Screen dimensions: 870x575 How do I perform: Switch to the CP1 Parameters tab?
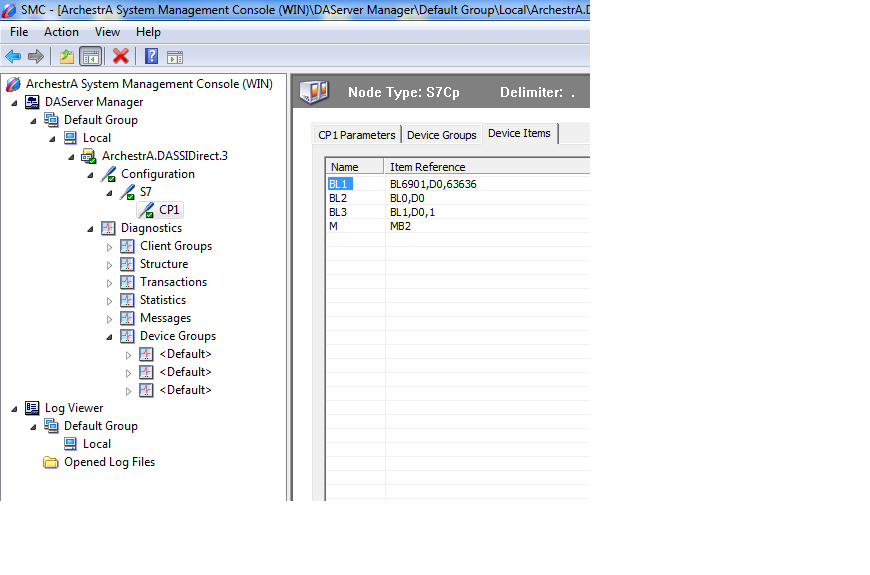pyautogui.click(x=356, y=135)
